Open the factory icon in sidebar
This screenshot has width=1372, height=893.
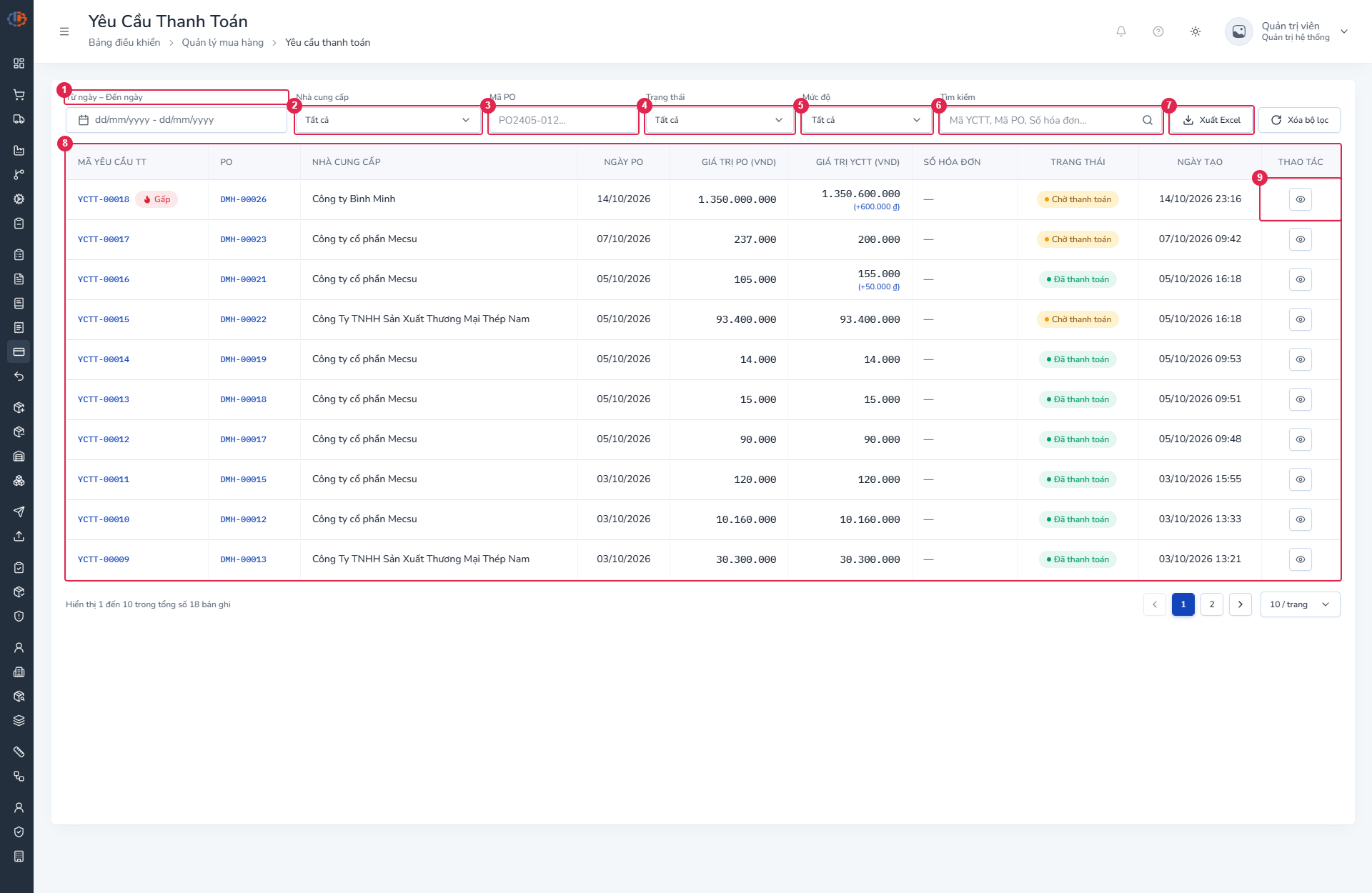(19, 151)
